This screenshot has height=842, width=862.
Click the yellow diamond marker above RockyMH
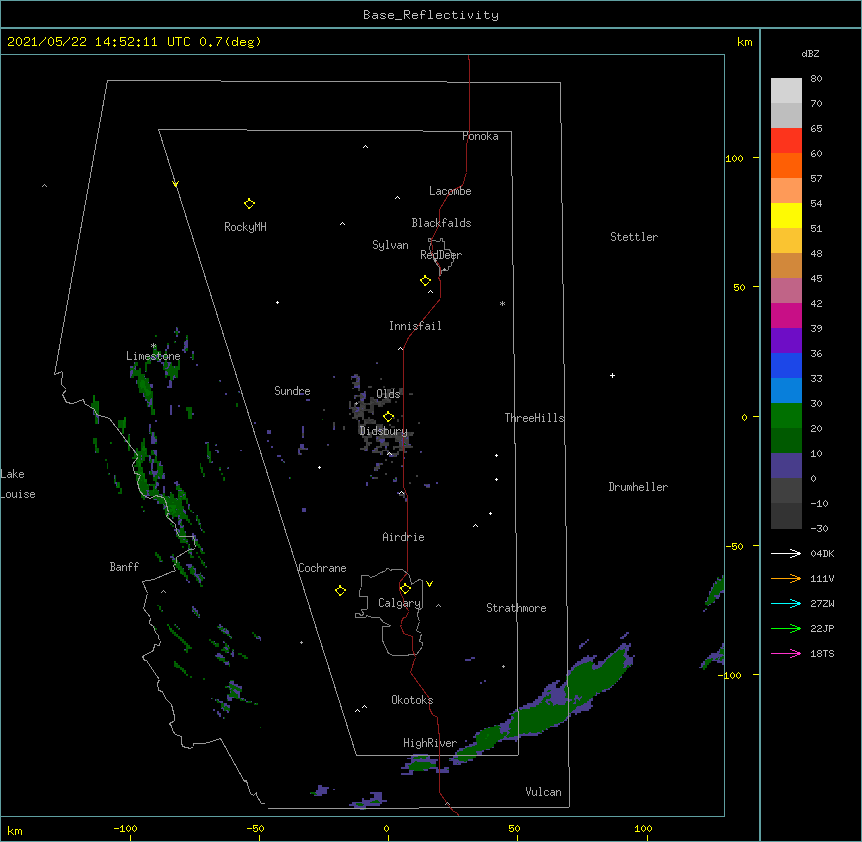249,204
